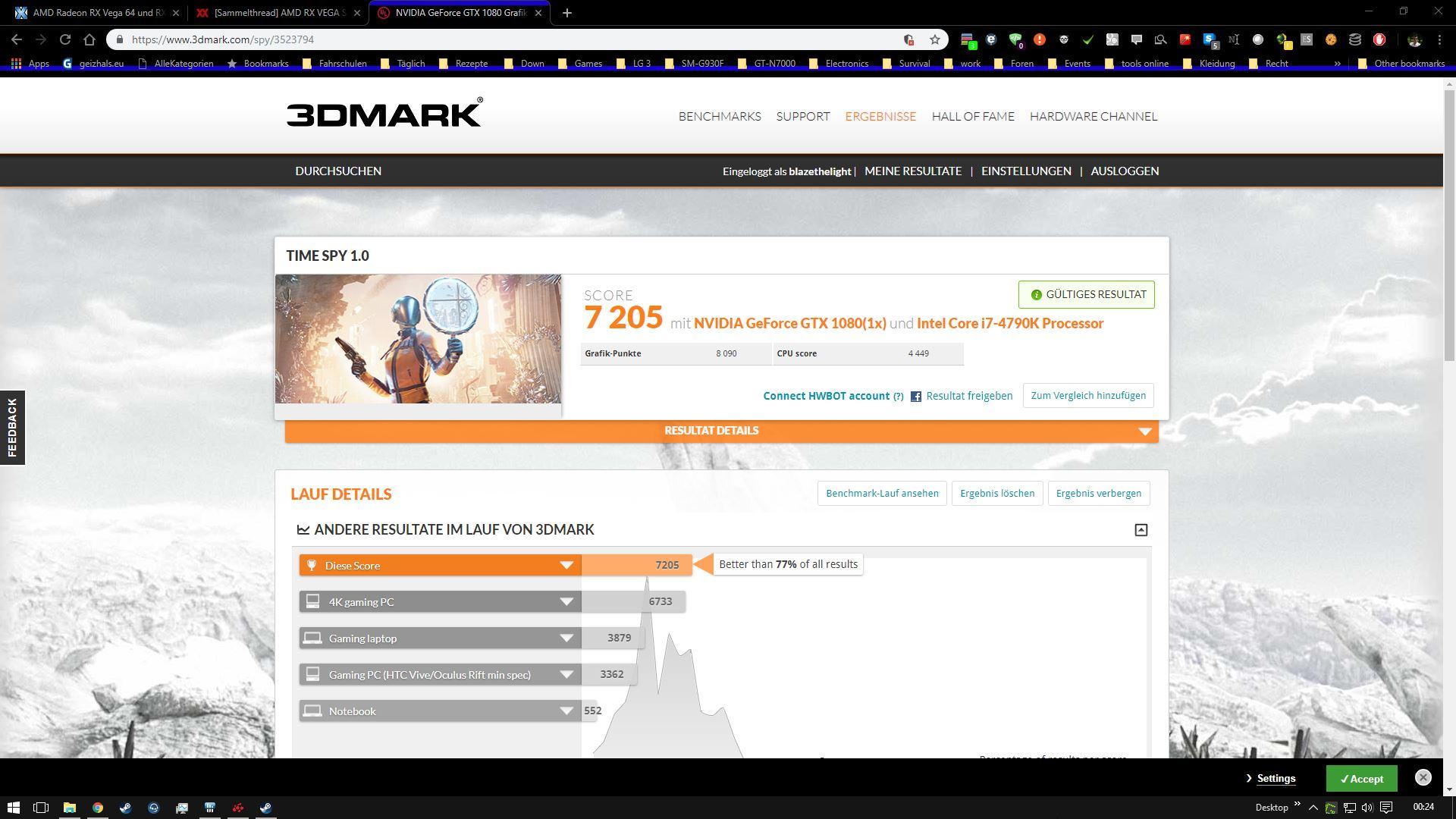
Task: Click the valid result info icon
Action: point(1036,295)
